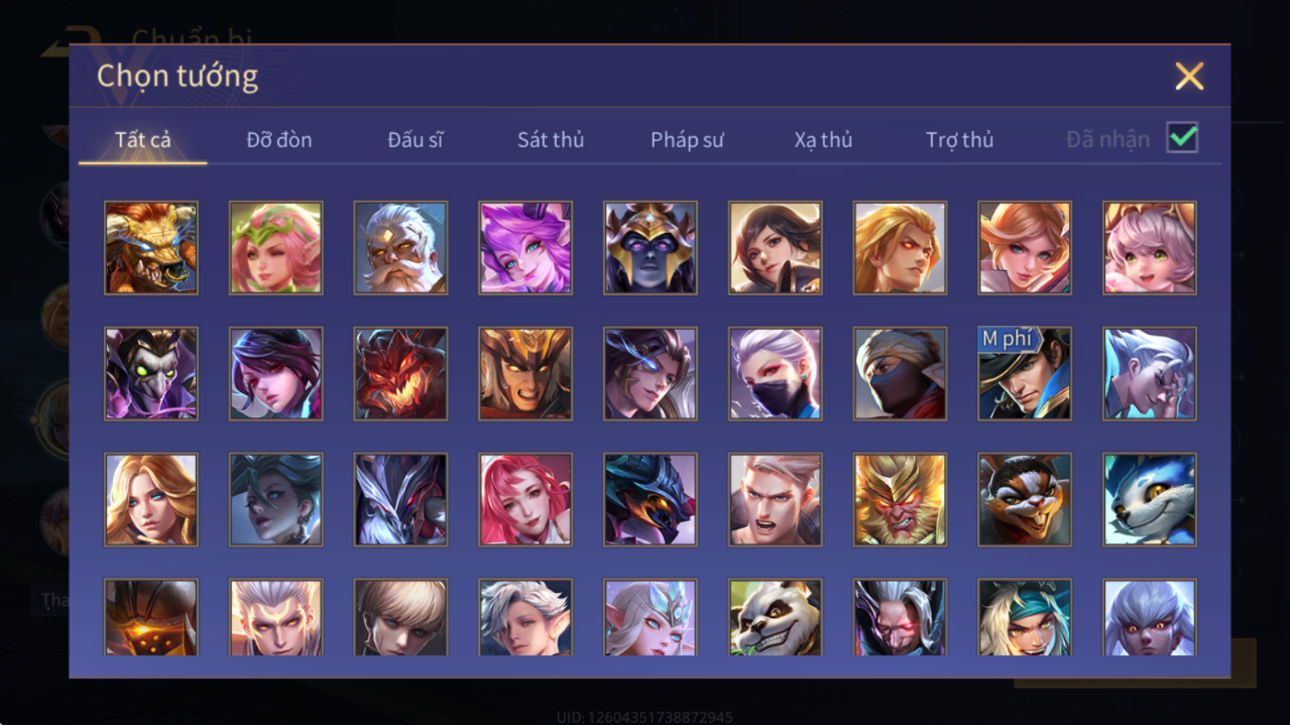Screen dimensions: 1290x725
Task: Choose the white-bearded old man hero
Action: (400, 247)
